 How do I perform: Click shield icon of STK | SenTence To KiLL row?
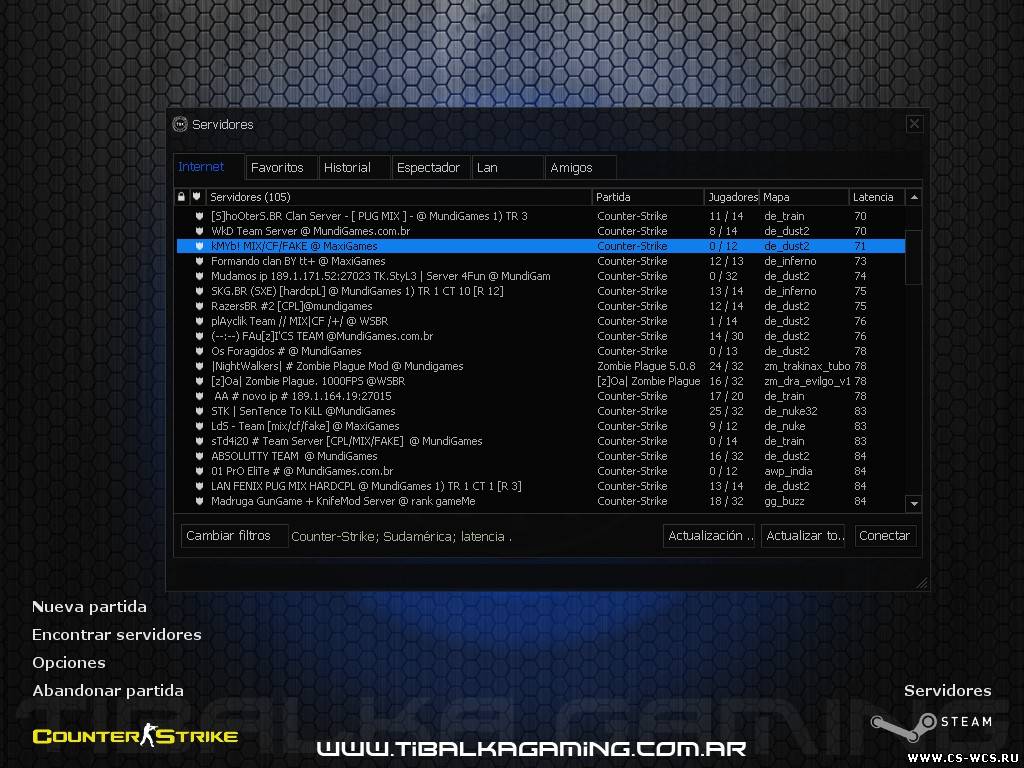tap(200, 411)
